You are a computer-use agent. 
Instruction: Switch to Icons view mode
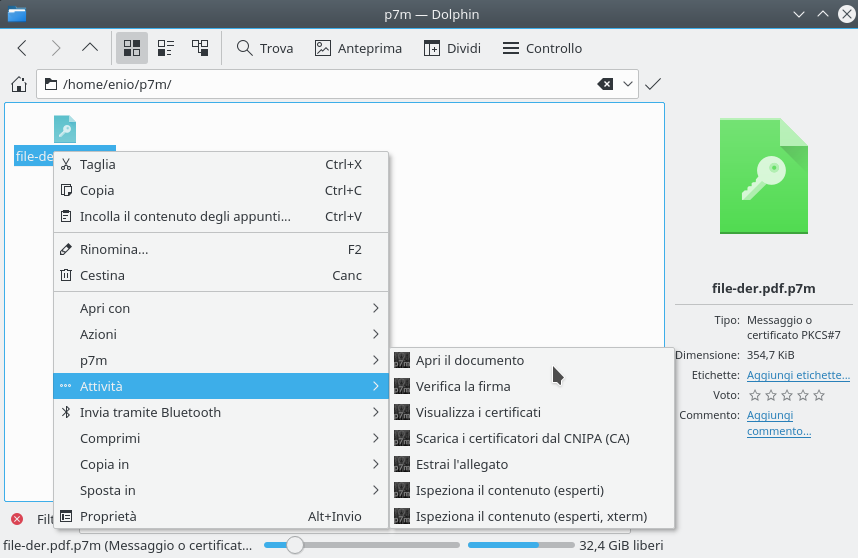pos(132,48)
